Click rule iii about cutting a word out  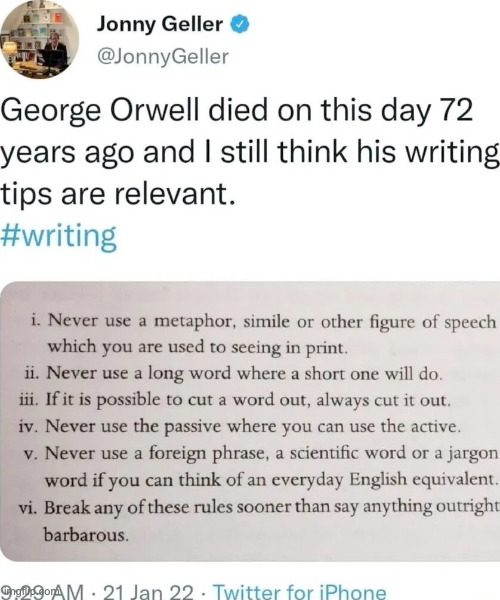233,400
